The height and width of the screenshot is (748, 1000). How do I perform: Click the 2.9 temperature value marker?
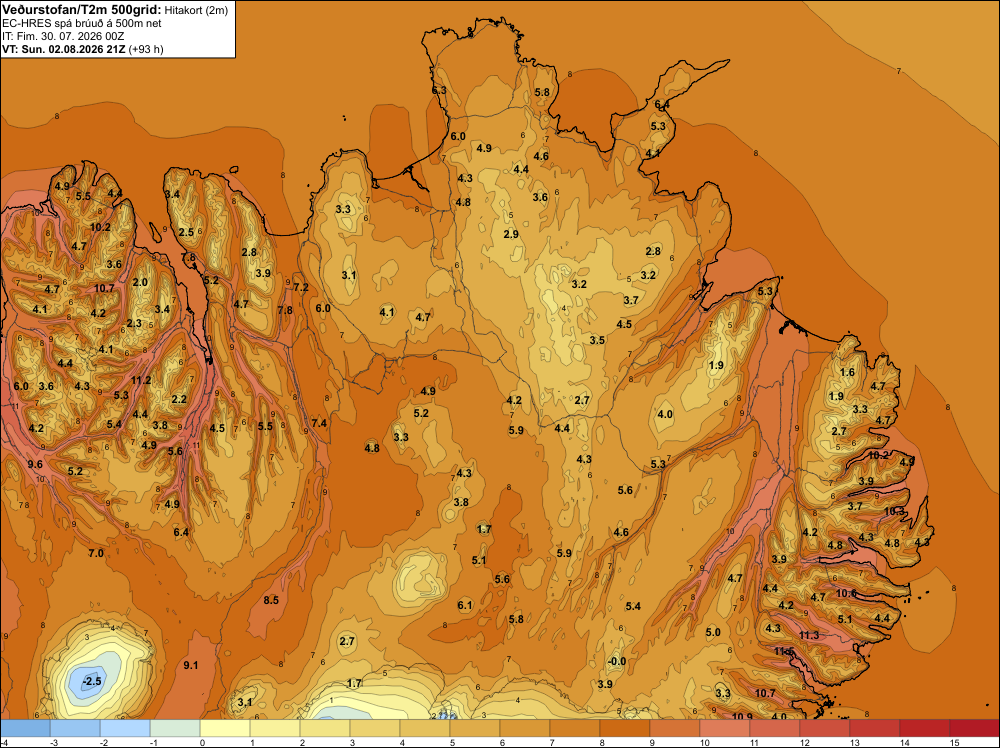point(511,234)
